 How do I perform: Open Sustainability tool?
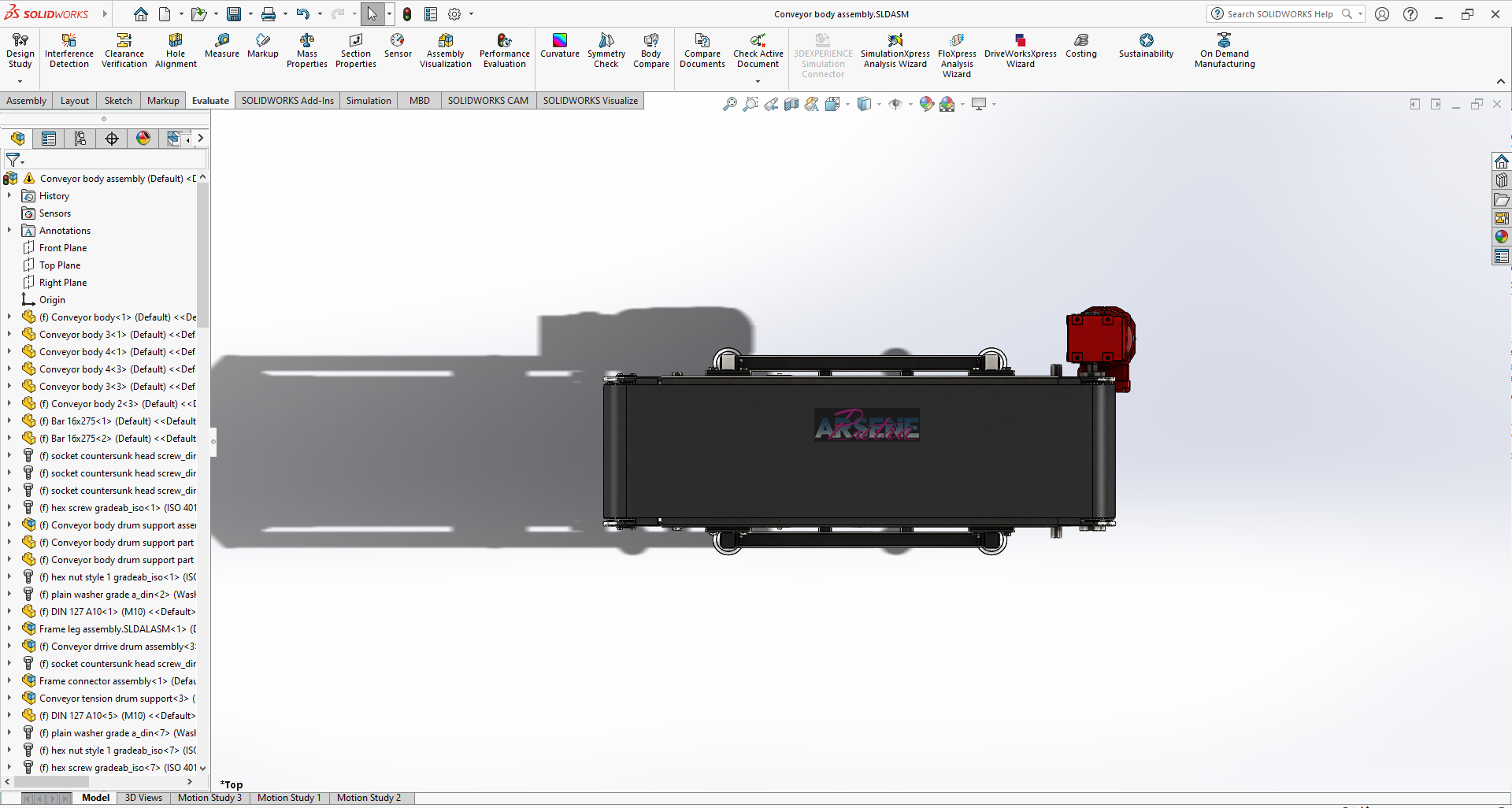pyautogui.click(x=1147, y=46)
